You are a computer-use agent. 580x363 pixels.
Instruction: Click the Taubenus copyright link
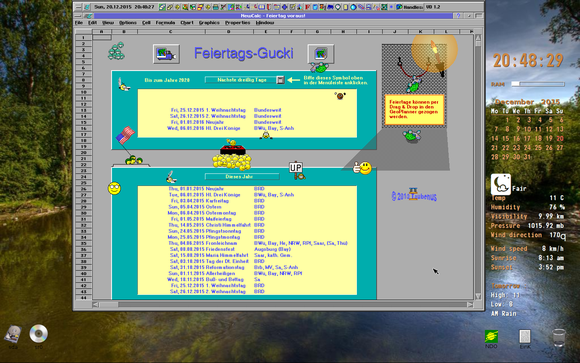click(x=414, y=196)
